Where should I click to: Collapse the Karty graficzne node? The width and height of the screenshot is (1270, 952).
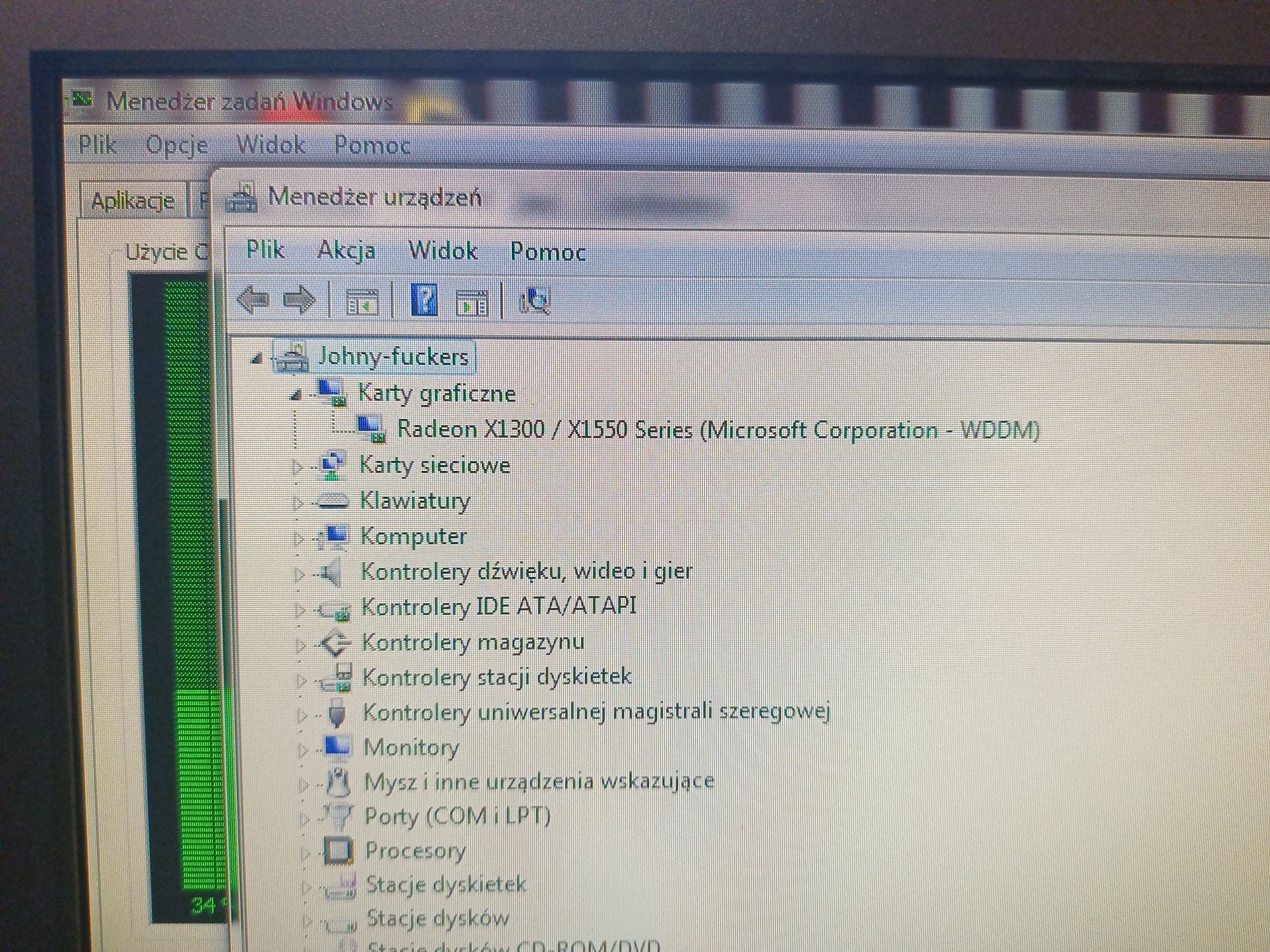coord(295,395)
